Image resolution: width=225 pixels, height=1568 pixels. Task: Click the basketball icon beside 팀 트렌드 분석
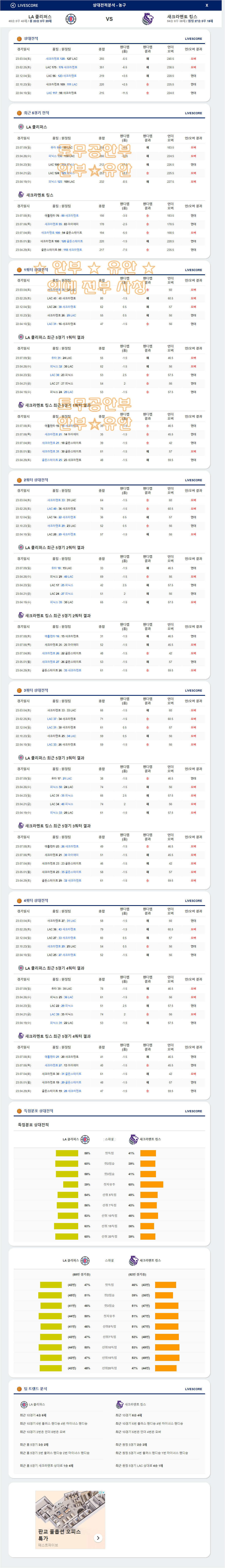point(20,1389)
